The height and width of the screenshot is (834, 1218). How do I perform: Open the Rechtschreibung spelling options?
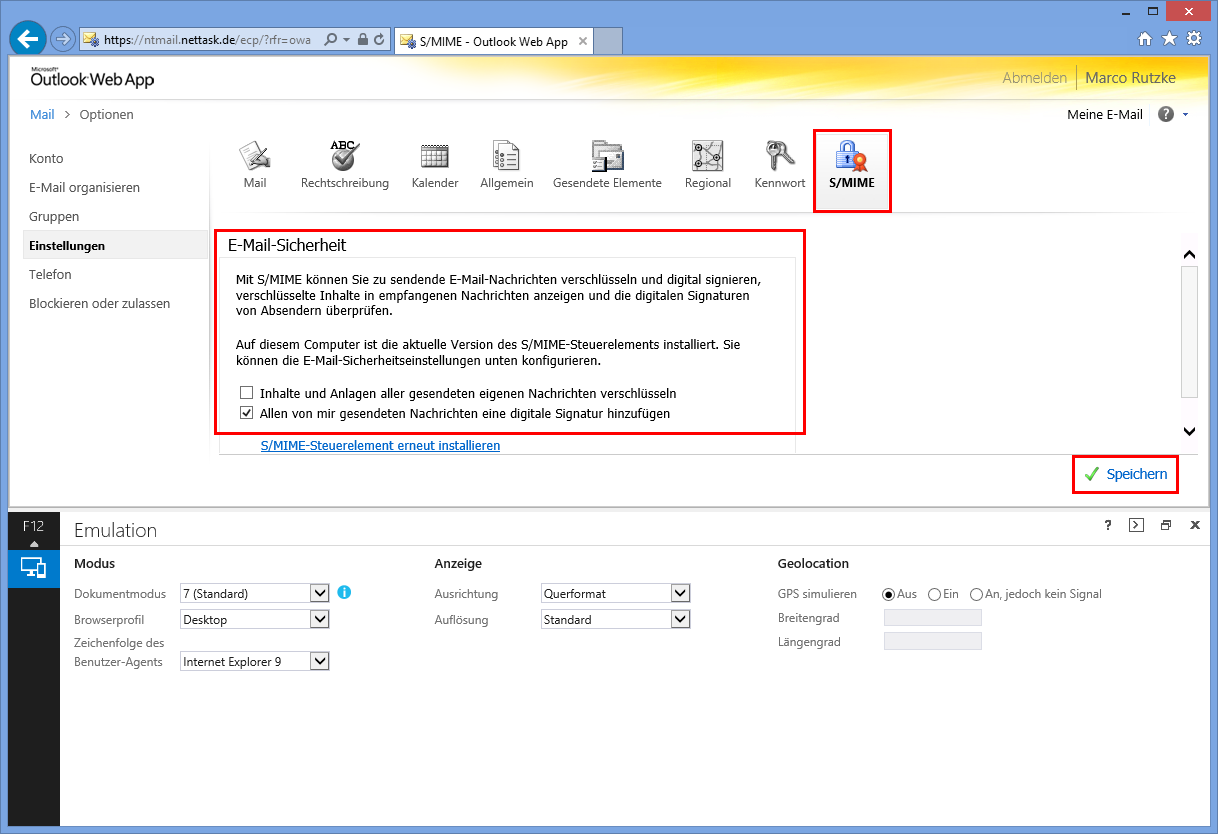[x=345, y=165]
